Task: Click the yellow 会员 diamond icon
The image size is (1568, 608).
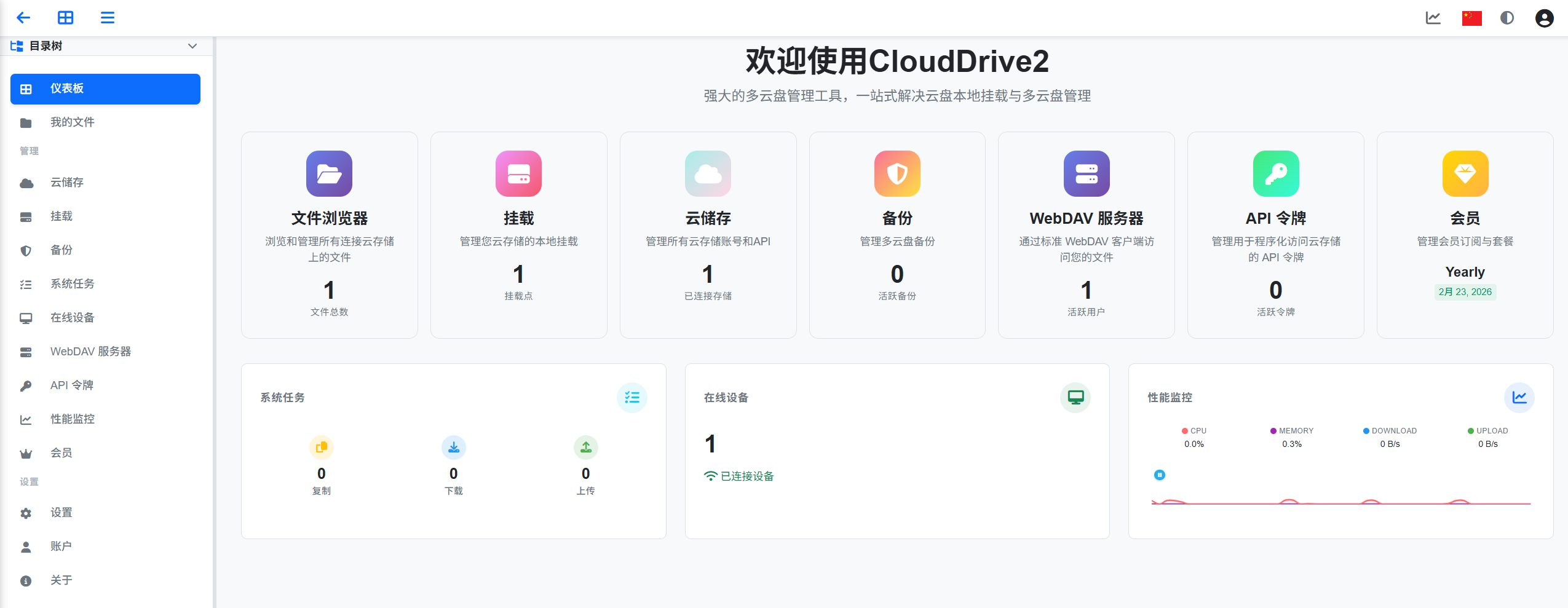Action: tap(1465, 174)
